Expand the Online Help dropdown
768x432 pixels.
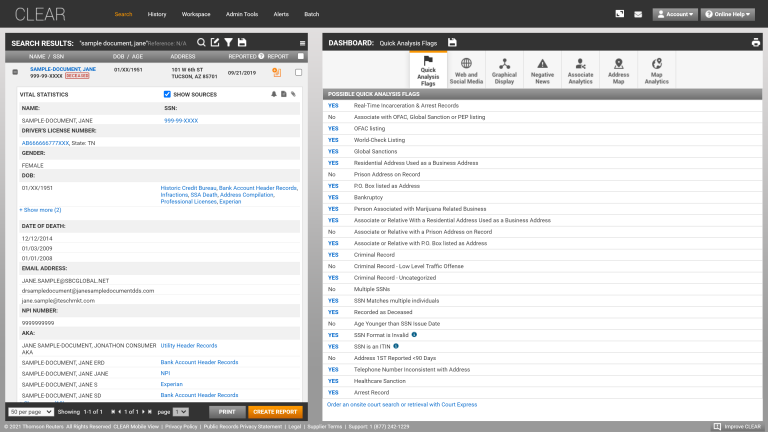coord(728,14)
